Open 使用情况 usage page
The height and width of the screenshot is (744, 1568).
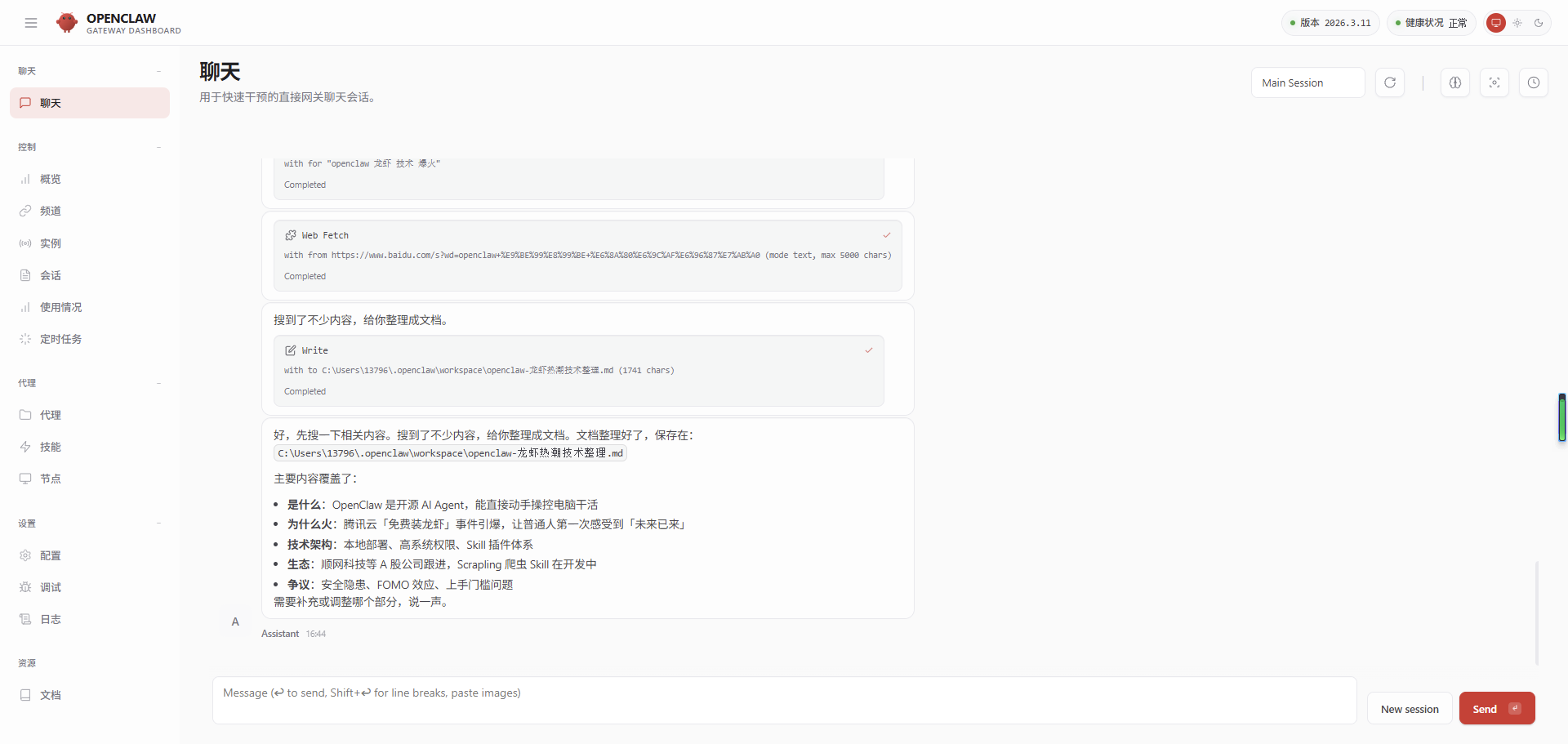point(90,307)
